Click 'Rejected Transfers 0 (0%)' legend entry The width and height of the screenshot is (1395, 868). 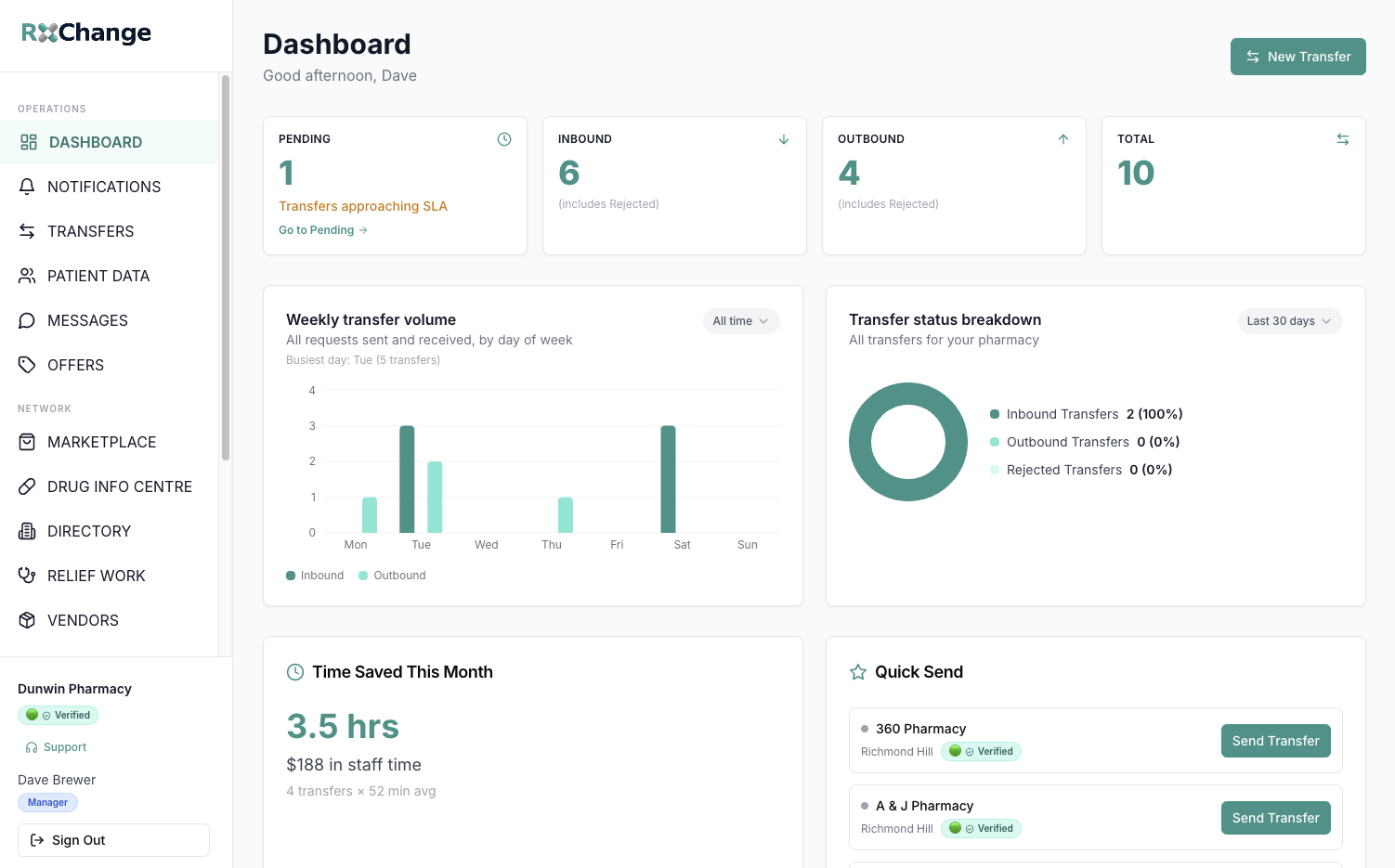1081,470
